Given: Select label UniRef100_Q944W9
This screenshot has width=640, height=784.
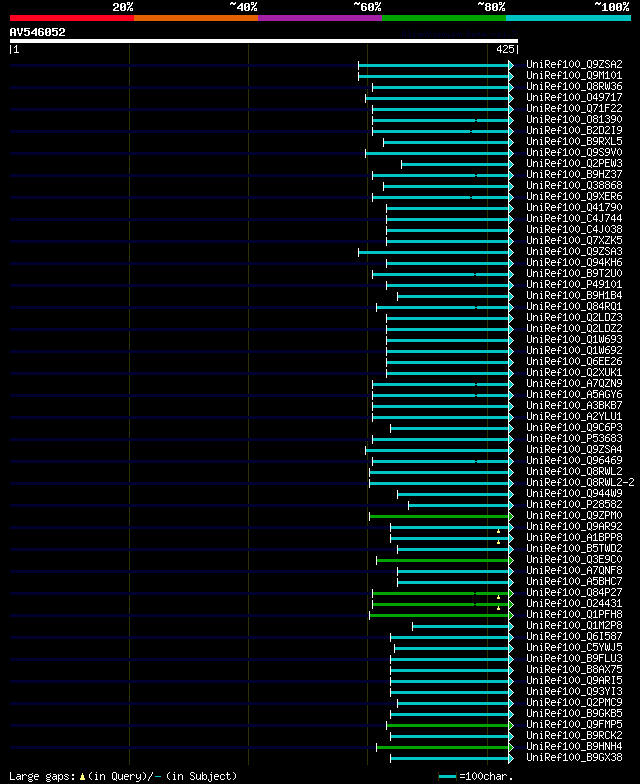Looking at the screenshot, I should tap(574, 494).
